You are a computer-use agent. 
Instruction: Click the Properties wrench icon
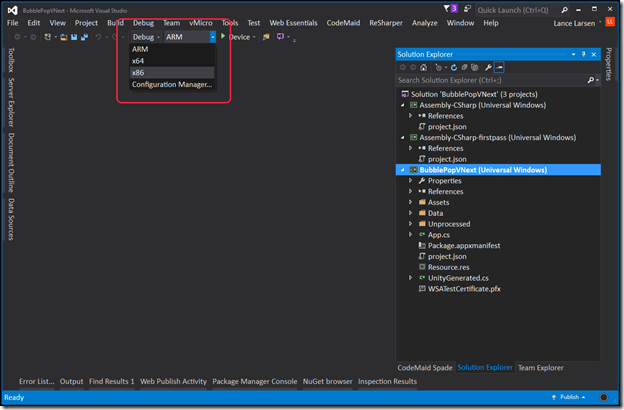tap(488, 68)
